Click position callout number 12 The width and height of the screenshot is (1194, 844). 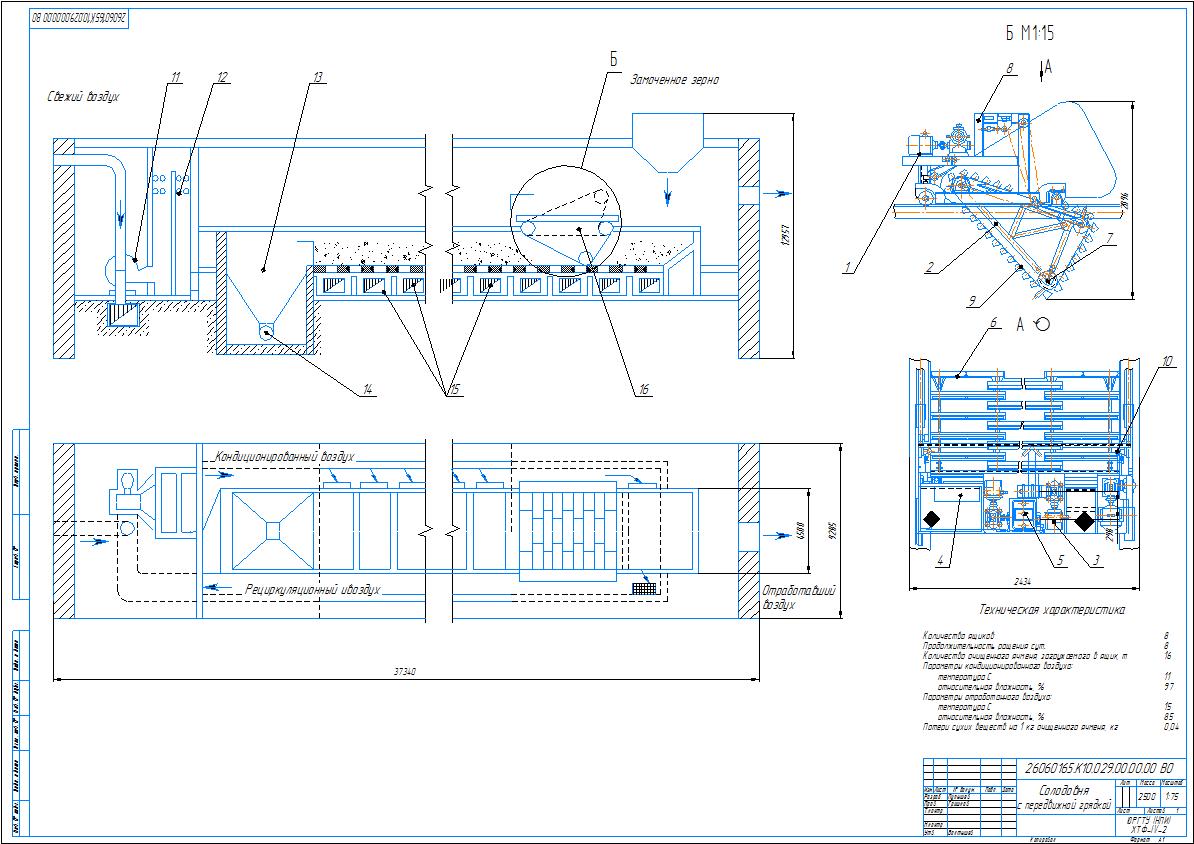tap(222, 78)
